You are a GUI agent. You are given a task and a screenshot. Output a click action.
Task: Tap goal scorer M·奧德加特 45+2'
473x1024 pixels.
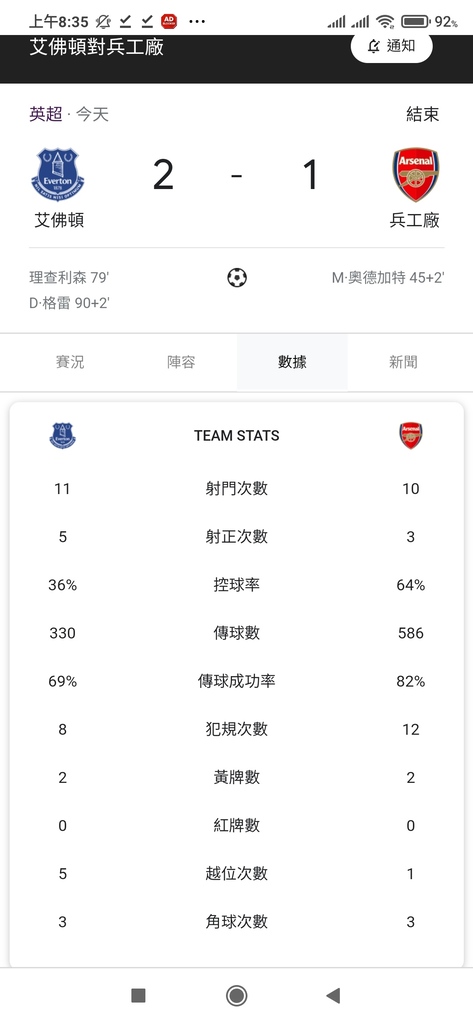point(388,278)
